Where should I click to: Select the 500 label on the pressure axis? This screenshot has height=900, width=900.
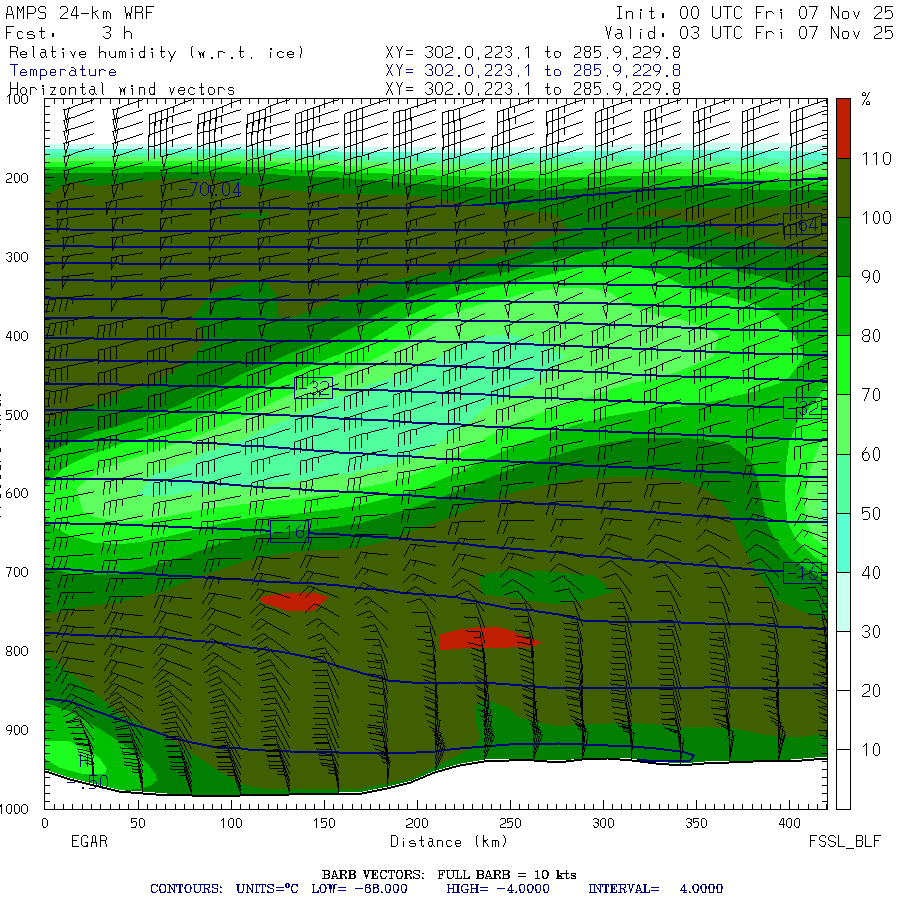click(x=17, y=415)
